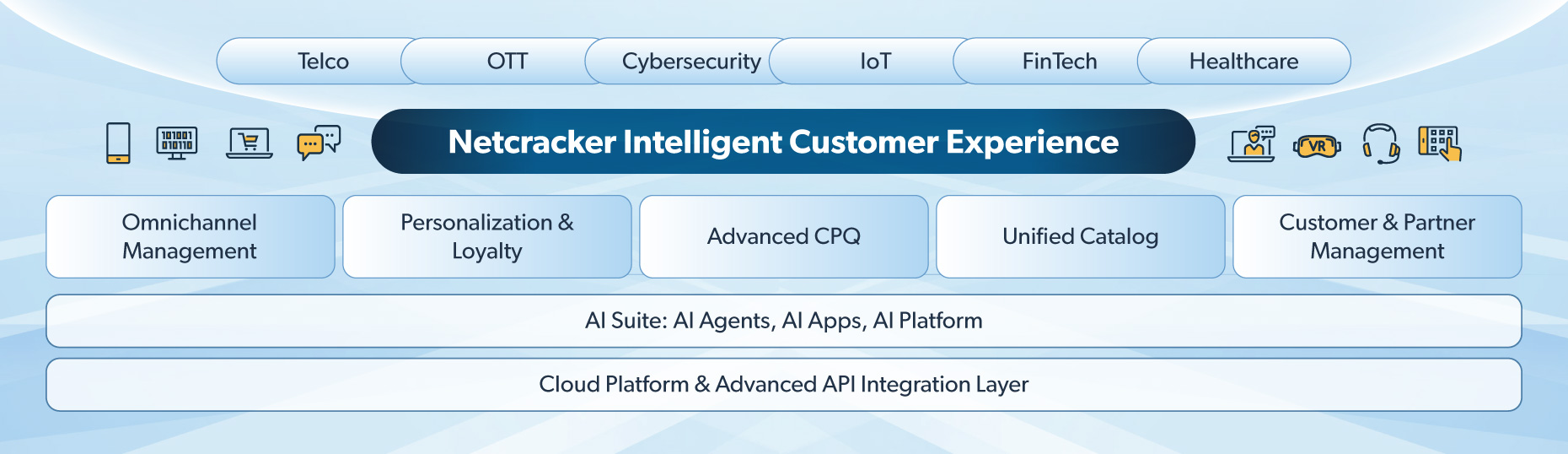Click the mobile phone icon
This screenshot has width=1568, height=454.
tap(119, 143)
